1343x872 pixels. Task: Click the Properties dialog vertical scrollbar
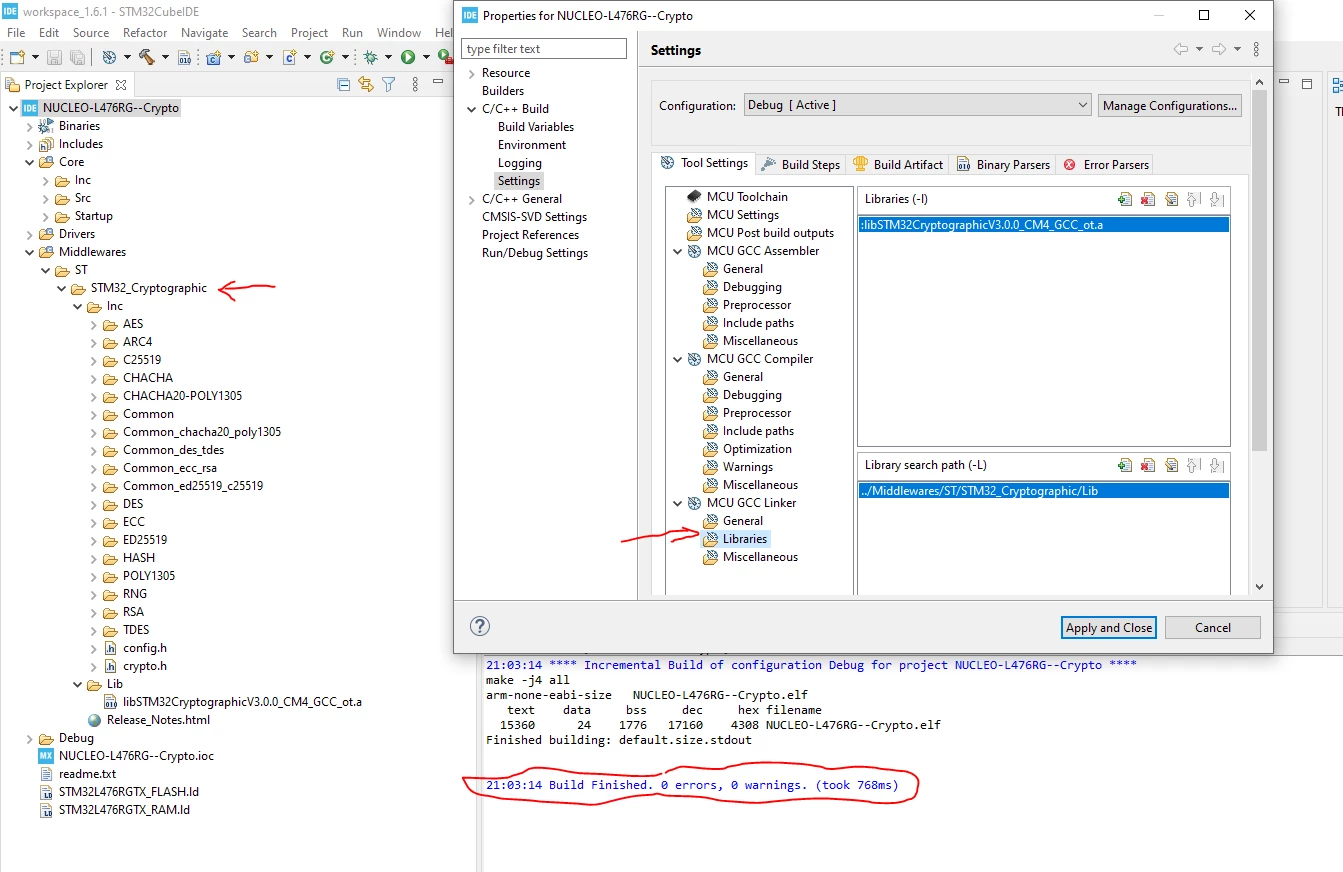[x=1260, y=270]
